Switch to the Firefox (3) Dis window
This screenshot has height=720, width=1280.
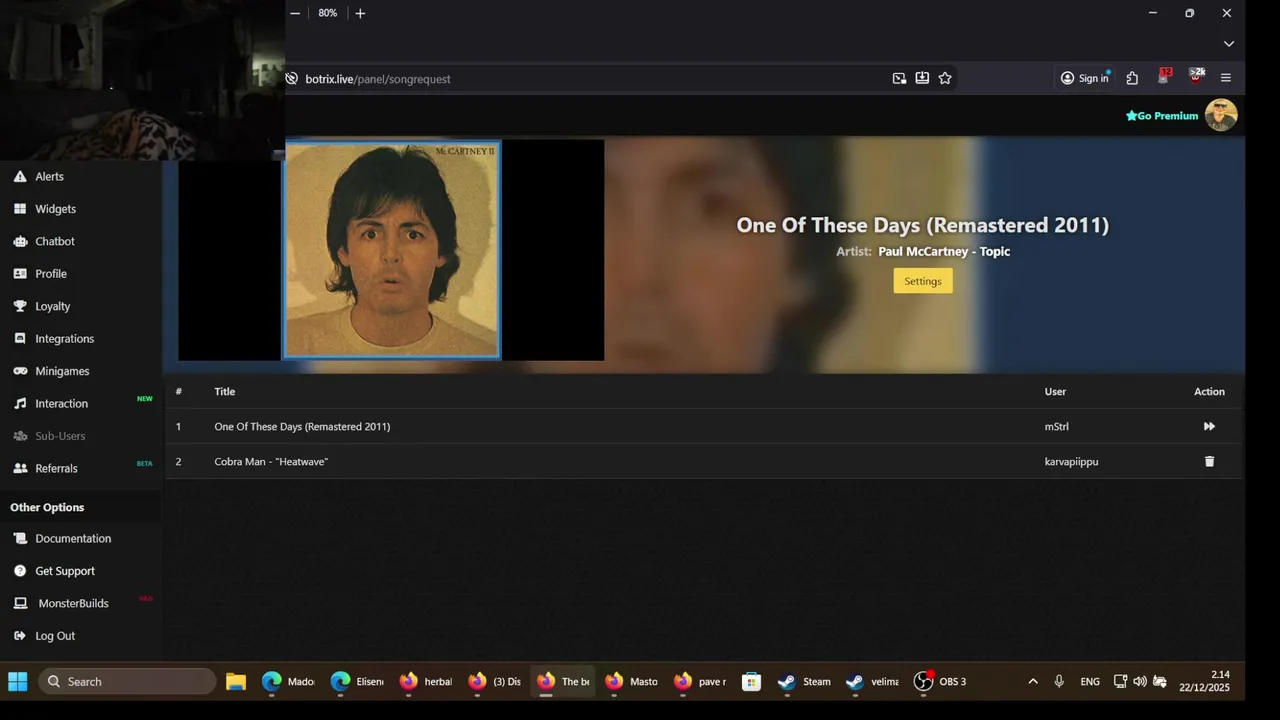[x=494, y=682]
